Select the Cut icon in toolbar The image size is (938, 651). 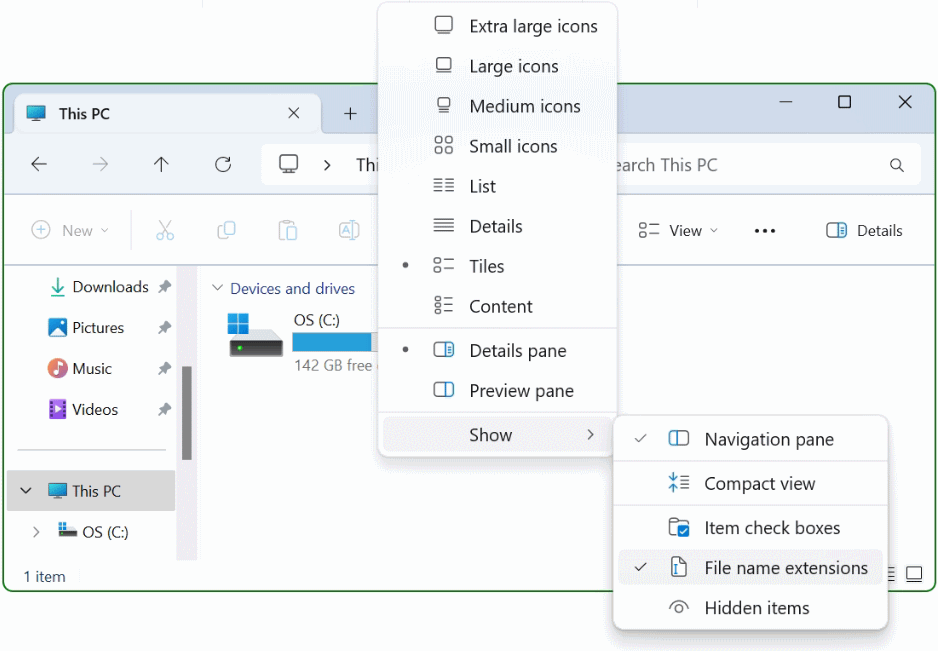tap(165, 230)
